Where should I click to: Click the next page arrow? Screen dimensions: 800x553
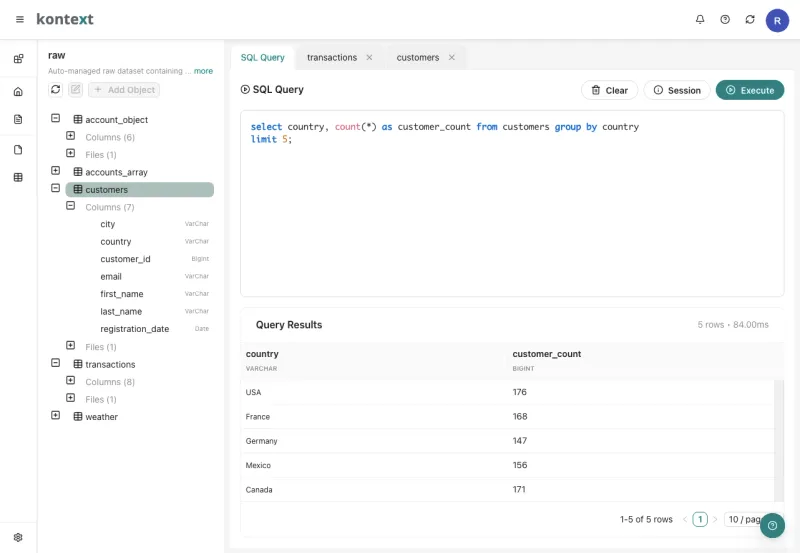[715, 519]
